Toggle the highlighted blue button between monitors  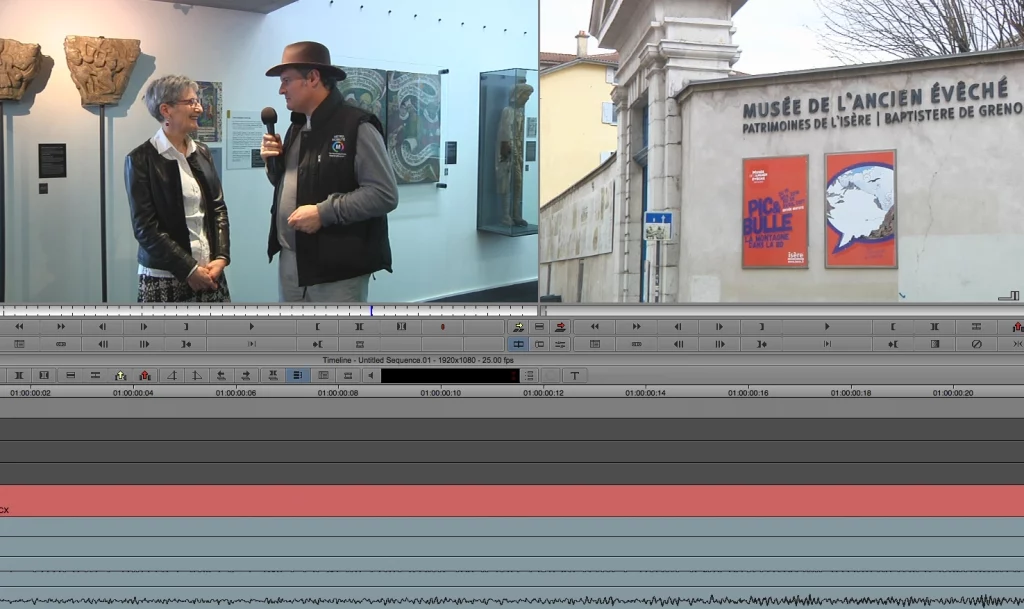click(x=518, y=344)
